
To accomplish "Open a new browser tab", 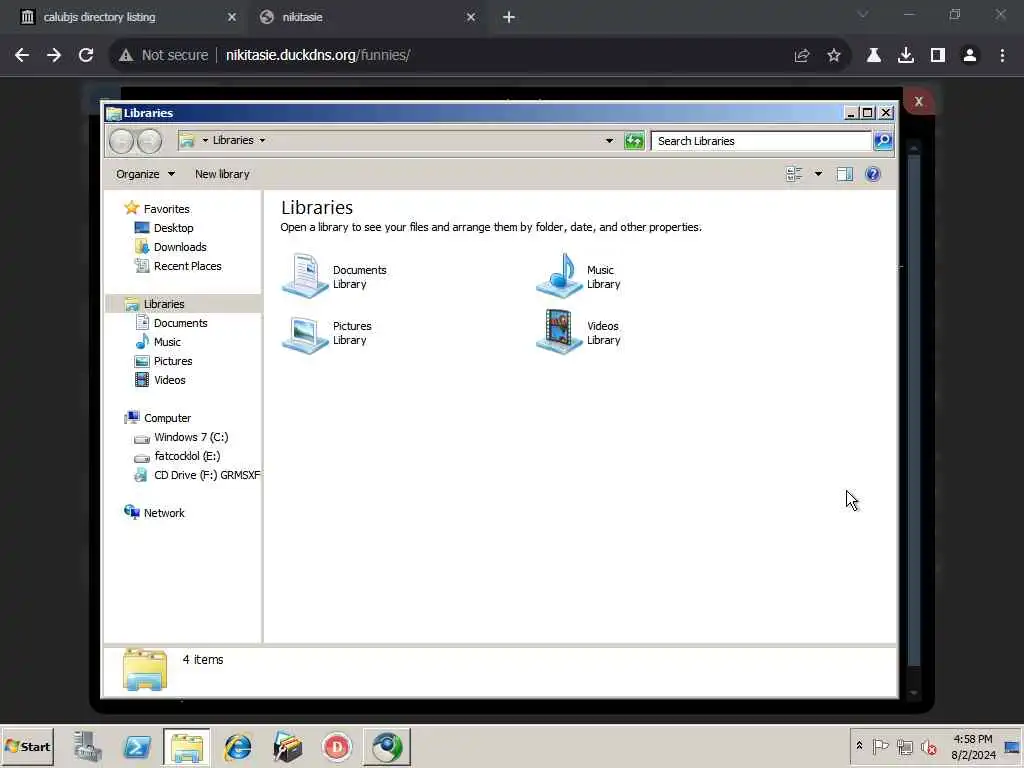I will [x=509, y=18].
